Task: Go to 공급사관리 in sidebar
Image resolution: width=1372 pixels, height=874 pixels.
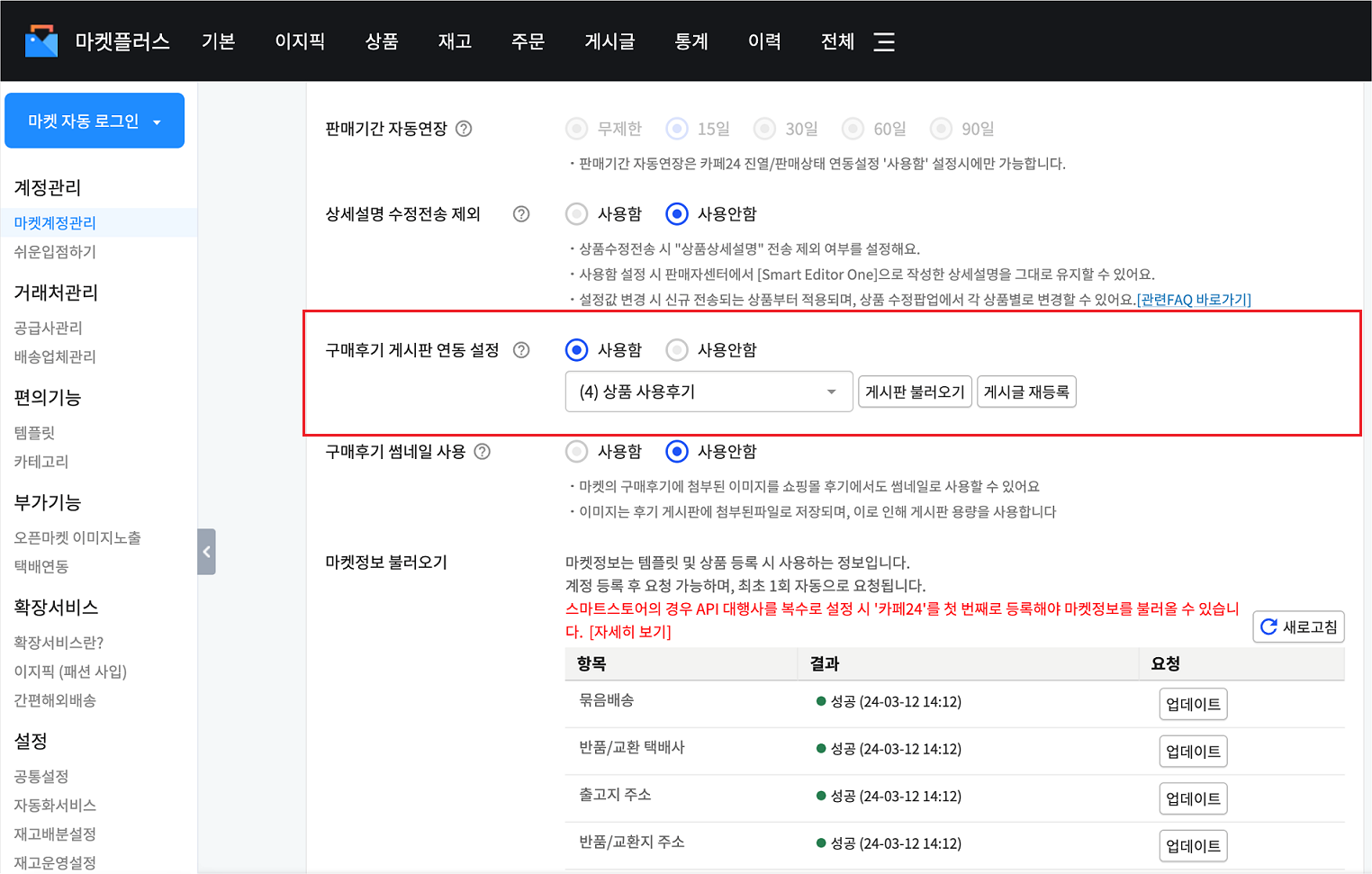Action: [x=48, y=328]
